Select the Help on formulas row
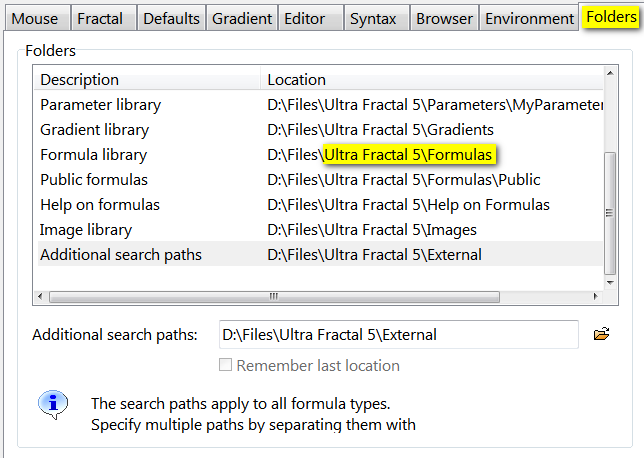The image size is (644, 458). [x=320, y=205]
